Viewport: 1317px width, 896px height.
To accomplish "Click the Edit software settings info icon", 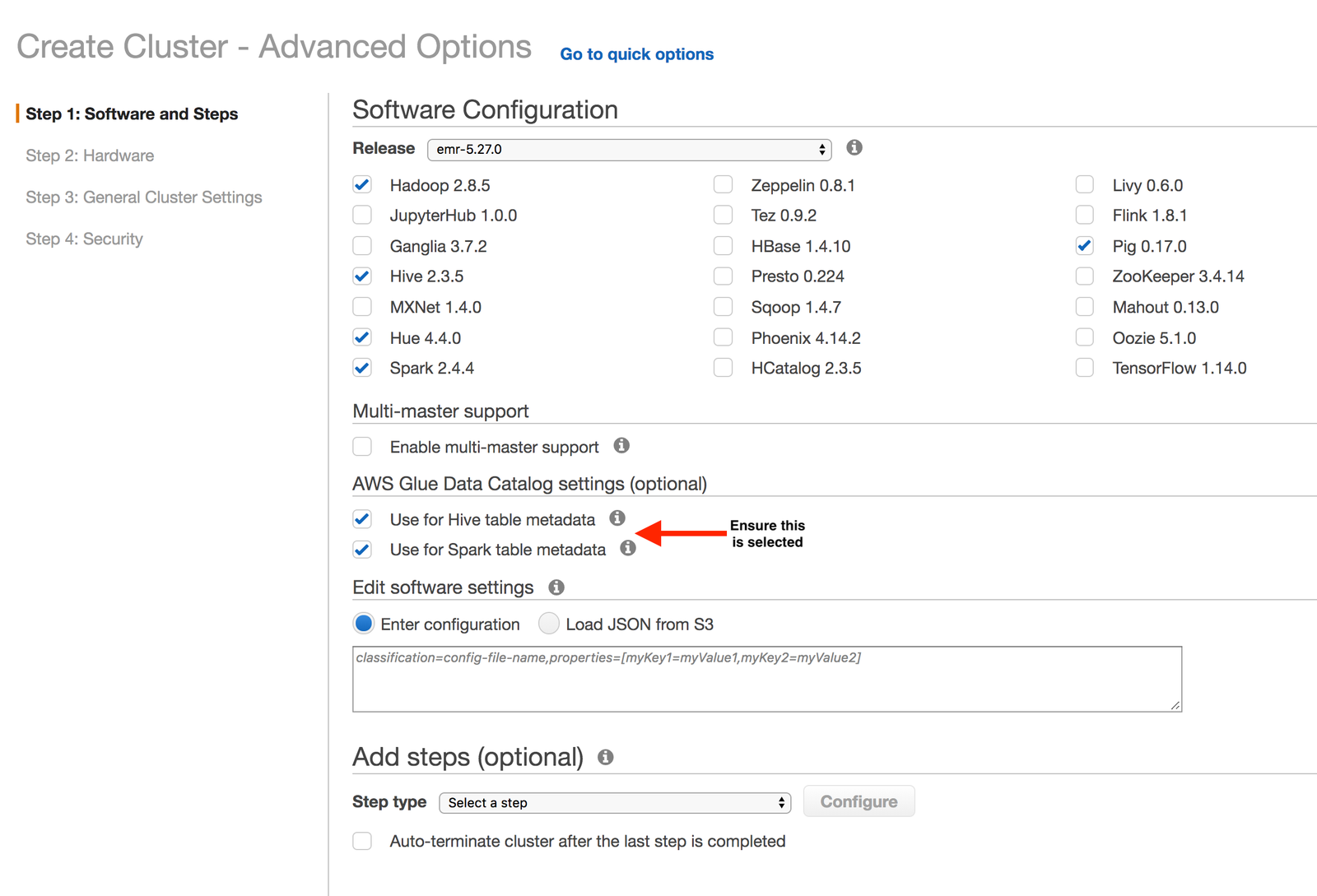I will (x=556, y=587).
